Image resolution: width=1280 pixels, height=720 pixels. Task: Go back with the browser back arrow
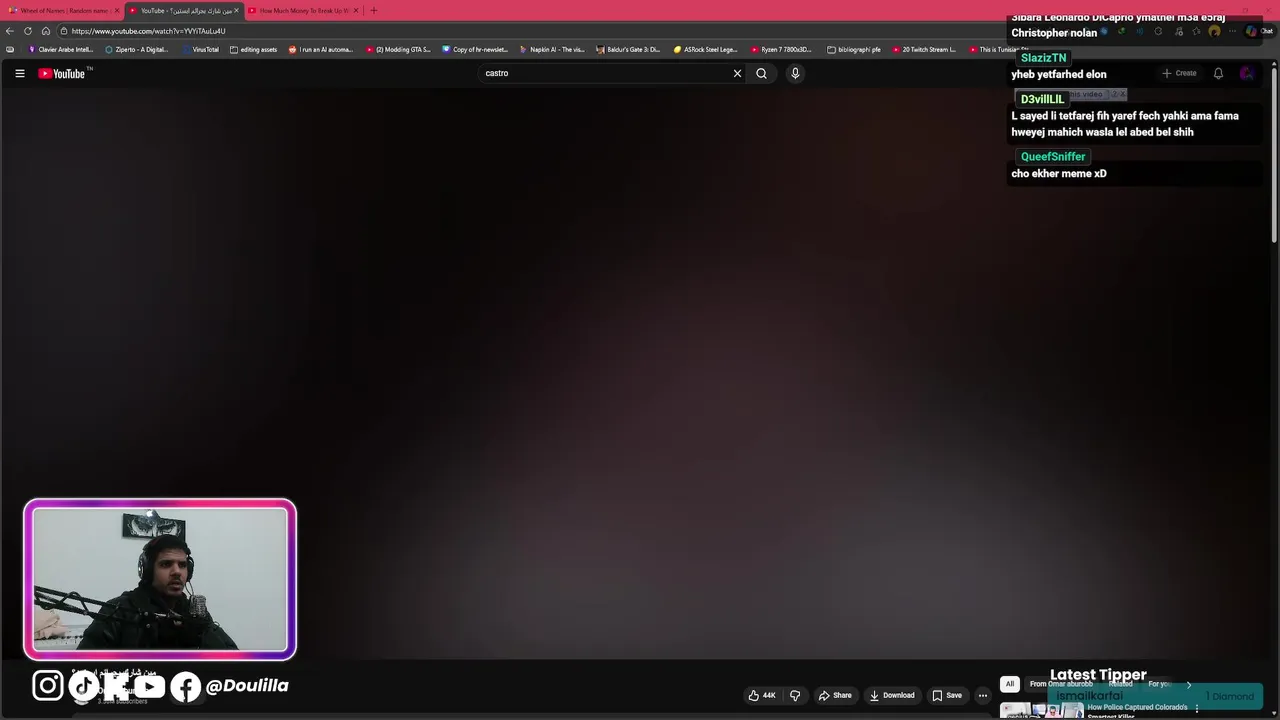(10, 31)
